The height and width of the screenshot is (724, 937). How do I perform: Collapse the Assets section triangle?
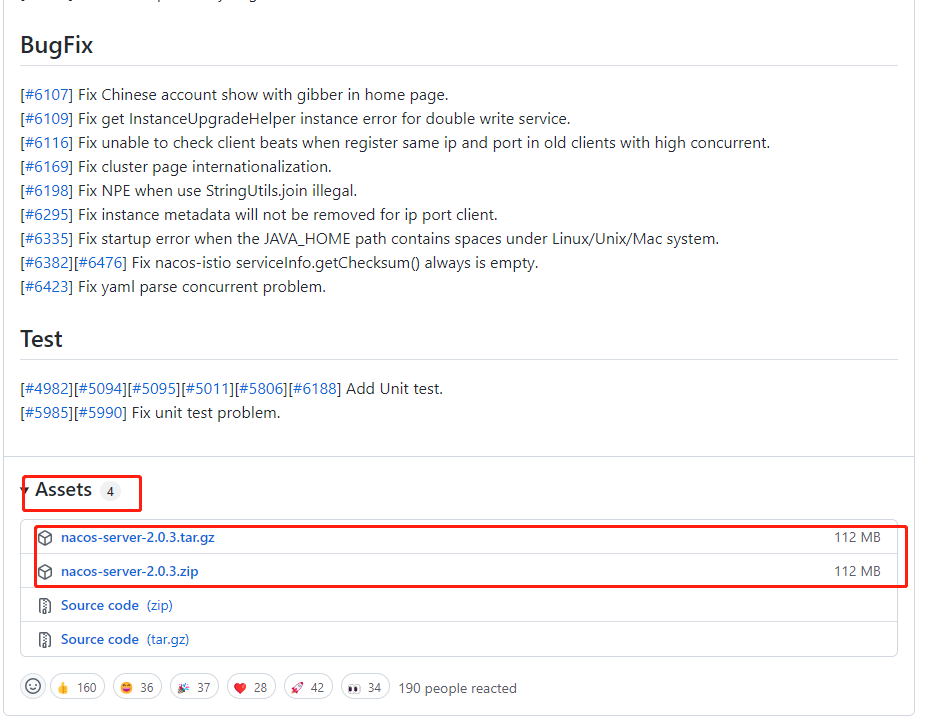point(25,490)
